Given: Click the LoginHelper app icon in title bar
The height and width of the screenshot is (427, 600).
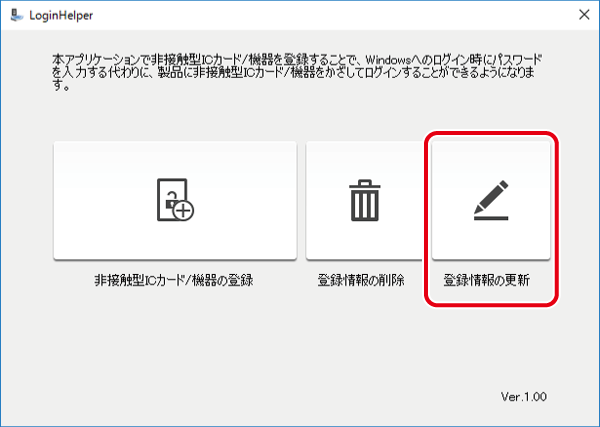Looking at the screenshot, I should (x=16, y=15).
